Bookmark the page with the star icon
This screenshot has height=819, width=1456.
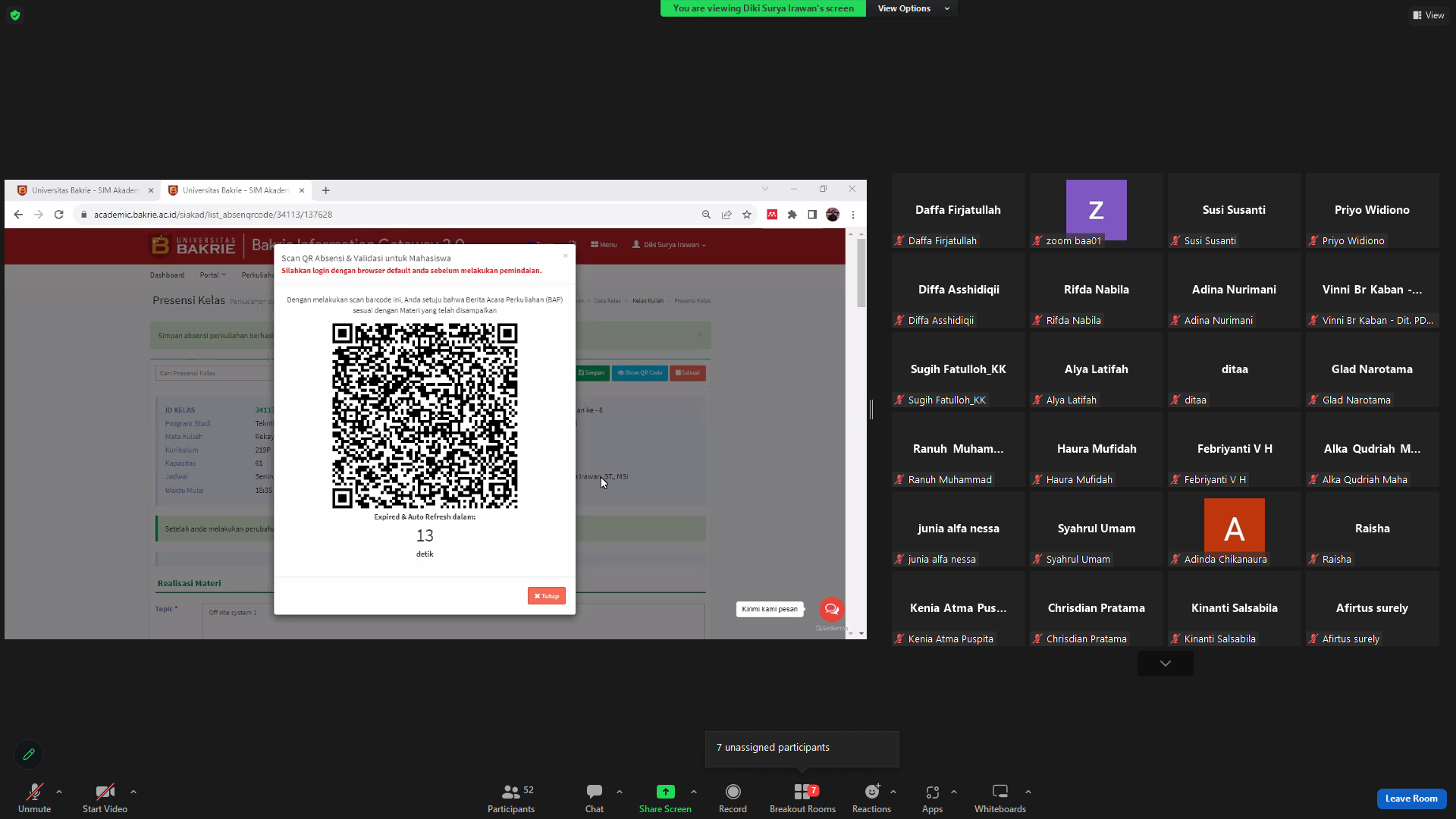tap(747, 215)
